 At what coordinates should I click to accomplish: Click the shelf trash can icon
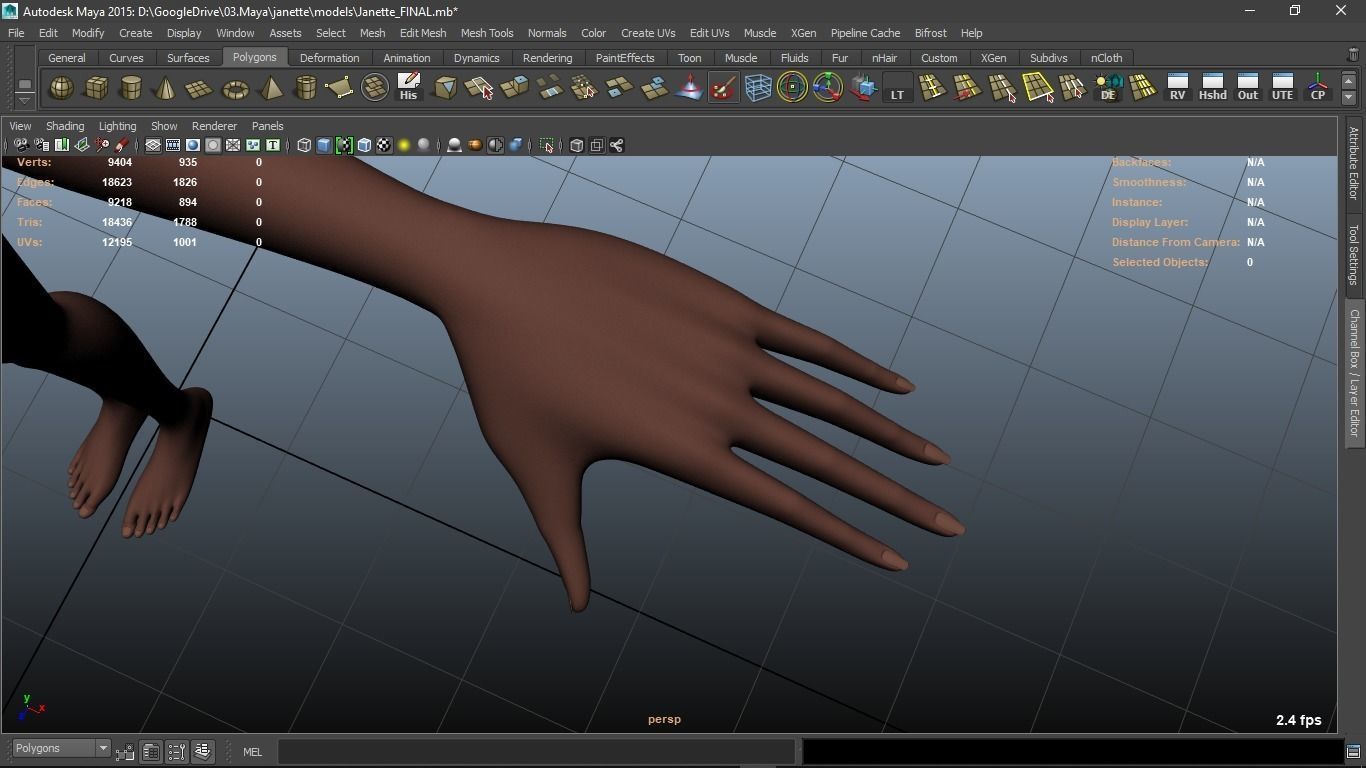[x=1353, y=55]
